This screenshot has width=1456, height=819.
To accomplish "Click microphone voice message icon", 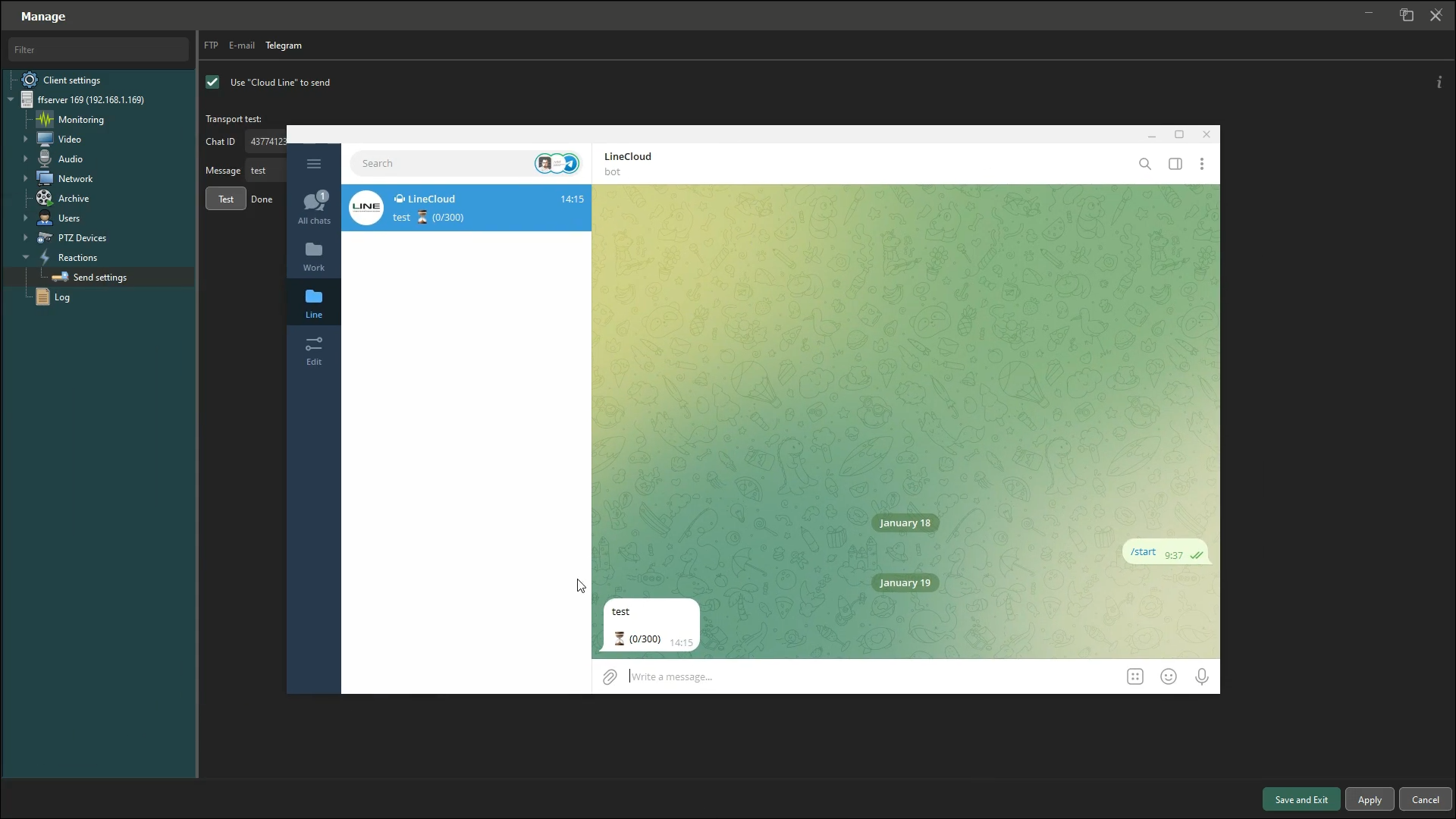I will [1202, 677].
